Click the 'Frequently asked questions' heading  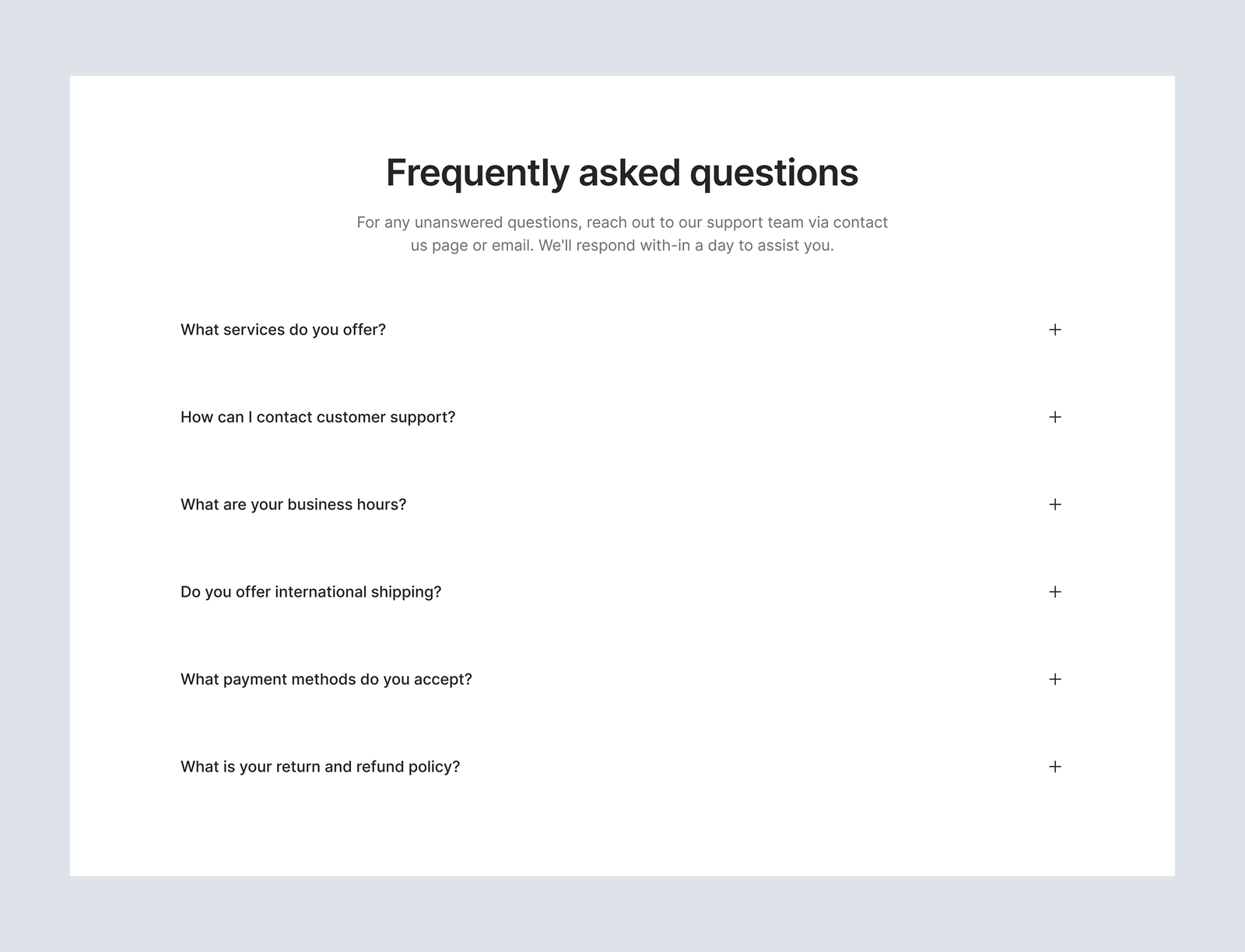tap(622, 173)
